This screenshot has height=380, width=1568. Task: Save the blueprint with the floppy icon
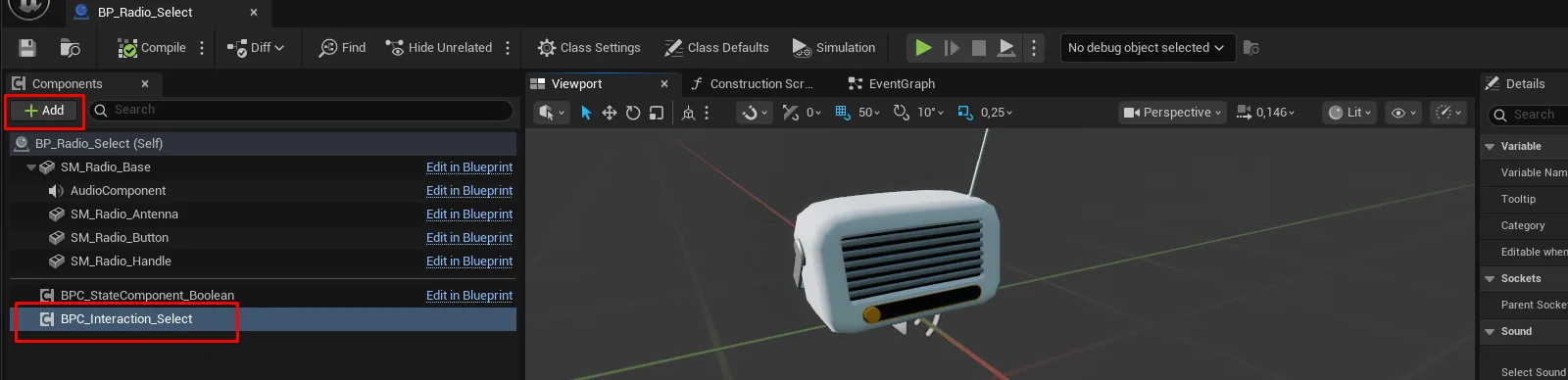[x=27, y=48]
